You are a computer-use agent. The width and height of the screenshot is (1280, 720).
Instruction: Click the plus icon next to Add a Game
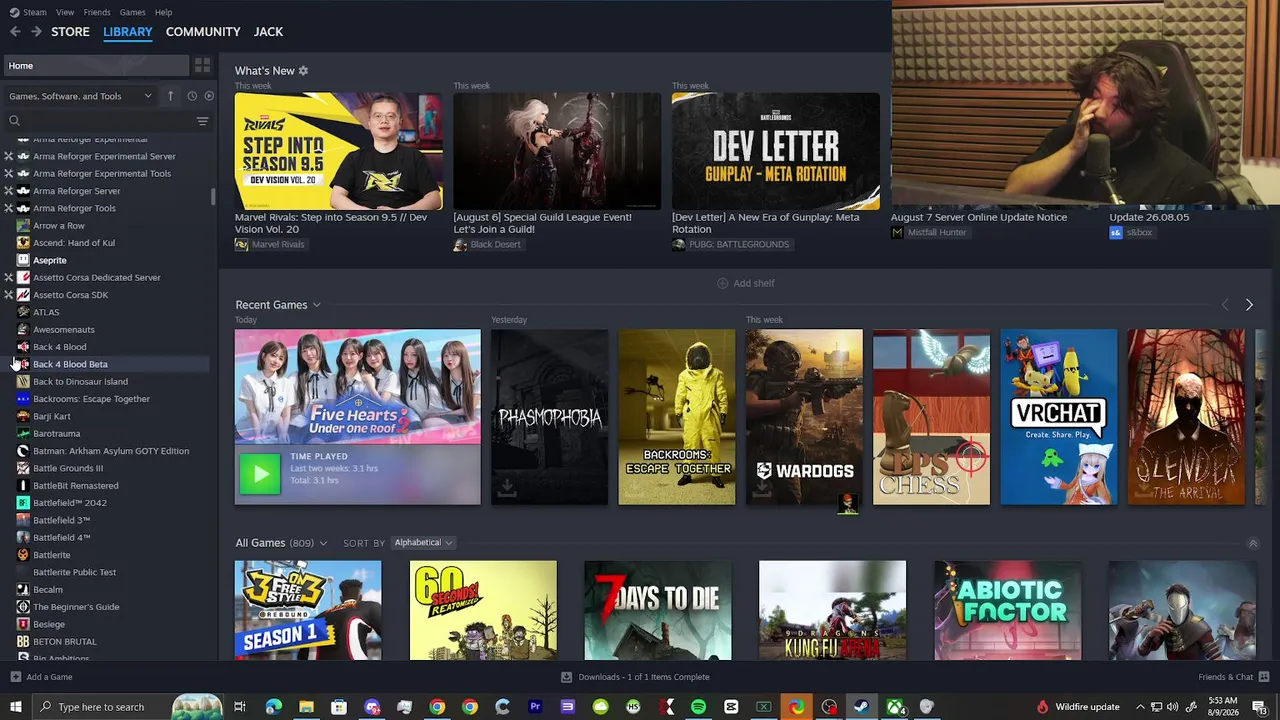15,677
